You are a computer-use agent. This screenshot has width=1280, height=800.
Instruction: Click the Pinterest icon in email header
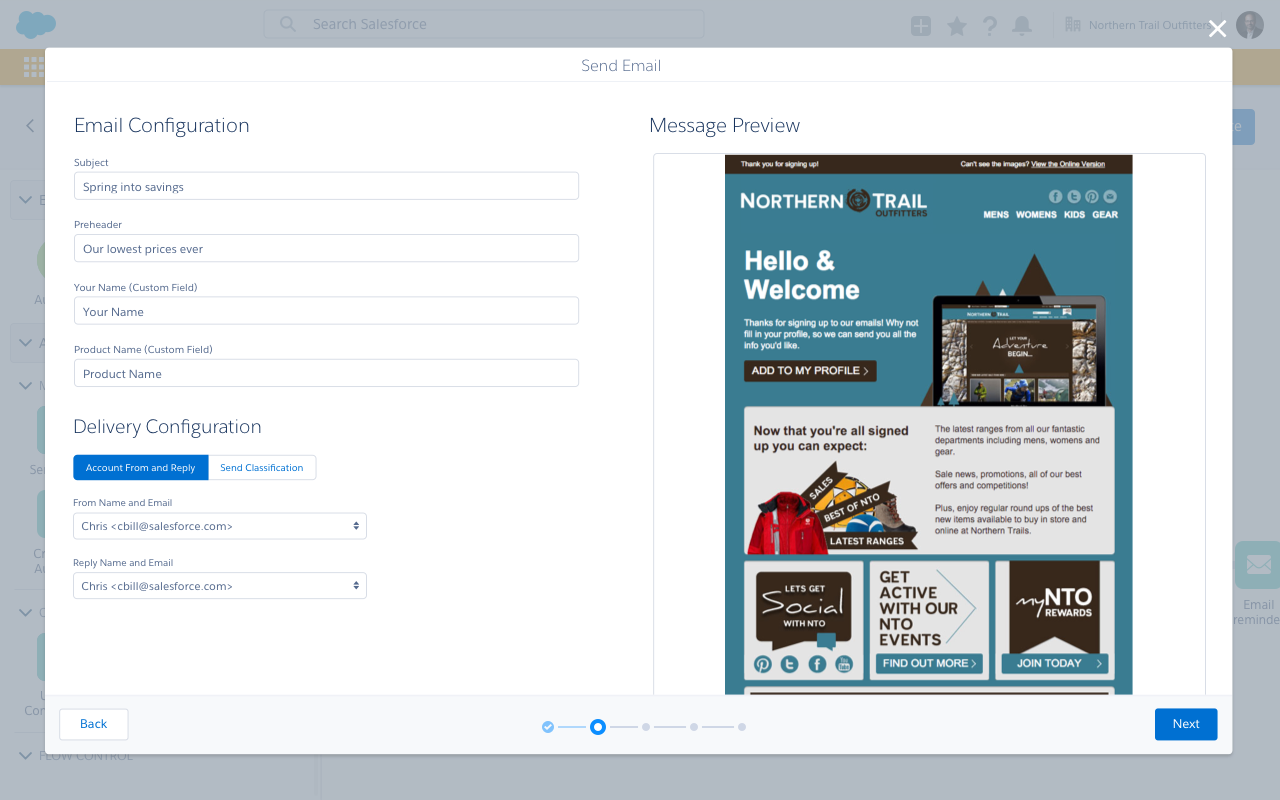(x=1092, y=197)
